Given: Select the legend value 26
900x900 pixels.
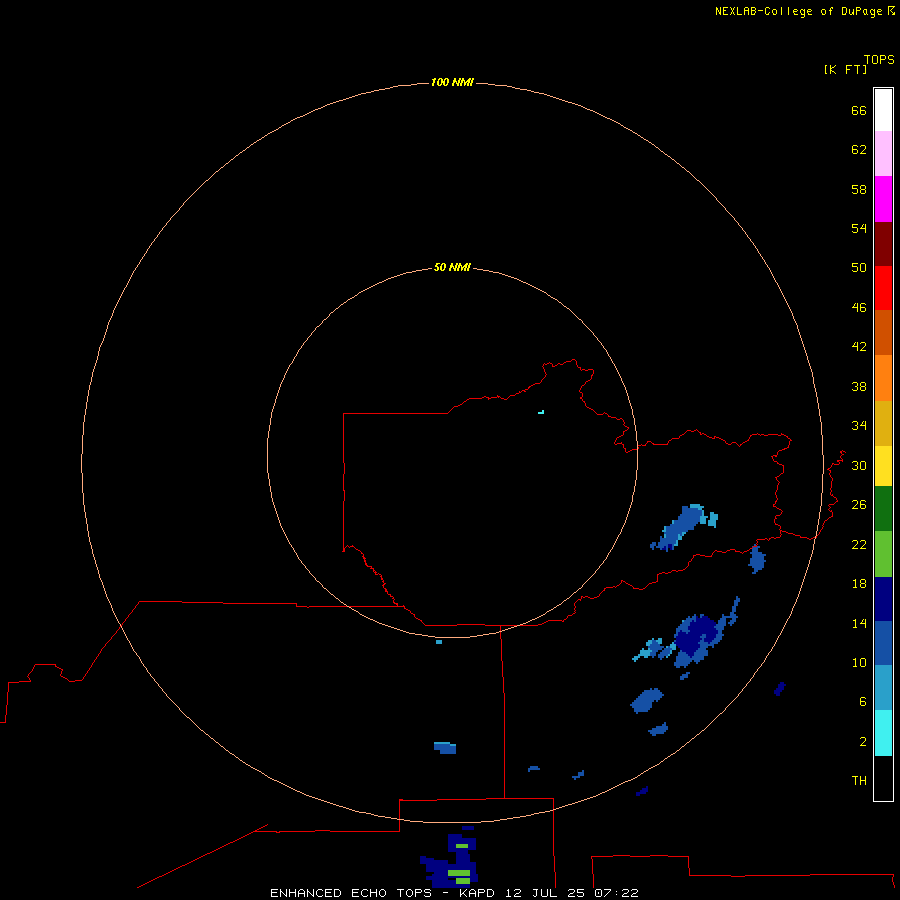Looking at the screenshot, I should tap(859, 505).
